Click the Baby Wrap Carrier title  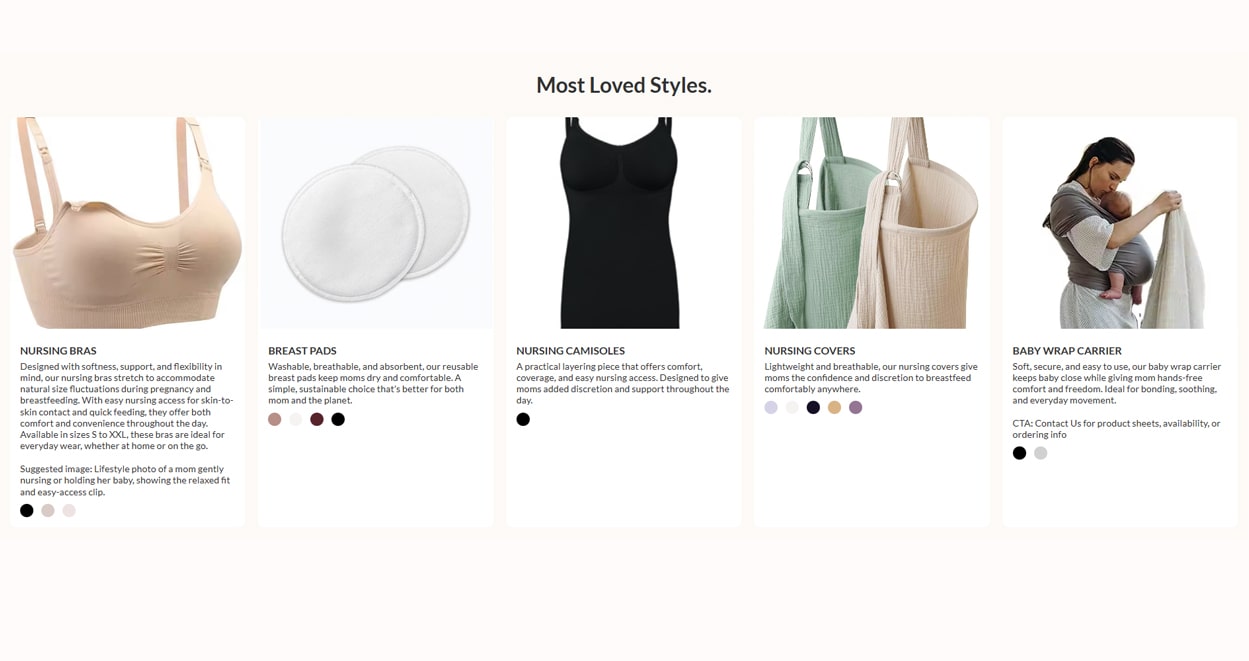(1067, 351)
